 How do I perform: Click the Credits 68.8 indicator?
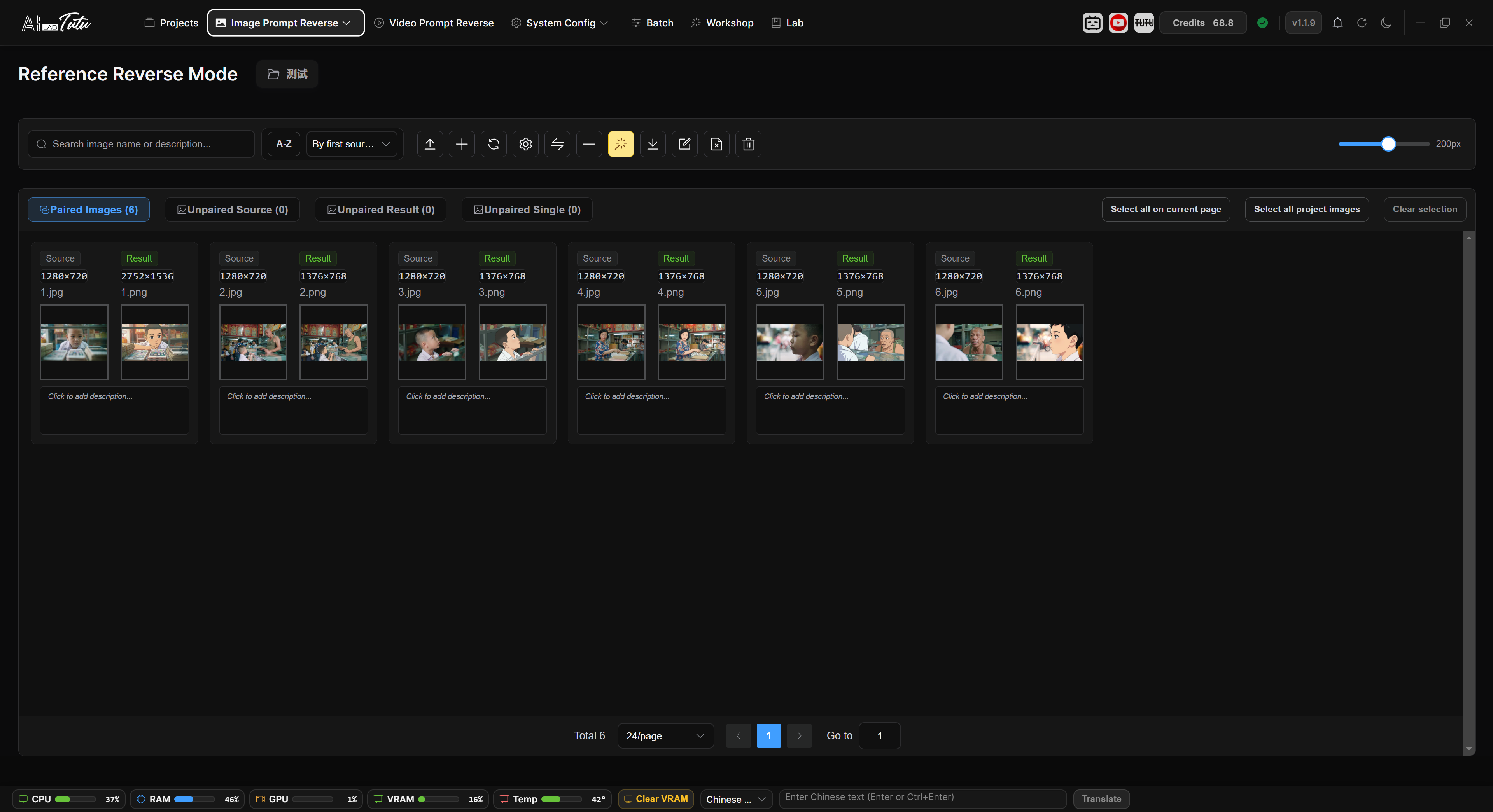(x=1202, y=23)
